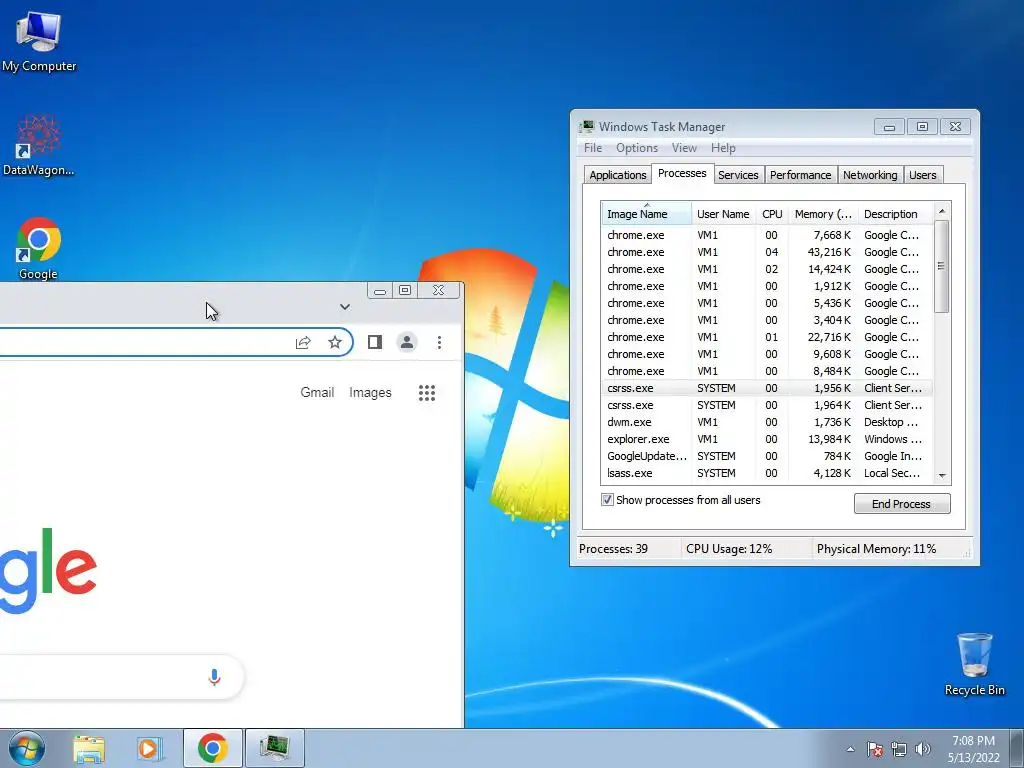Open Task Manager Options menu
This screenshot has height=768, width=1024.
[x=637, y=148]
